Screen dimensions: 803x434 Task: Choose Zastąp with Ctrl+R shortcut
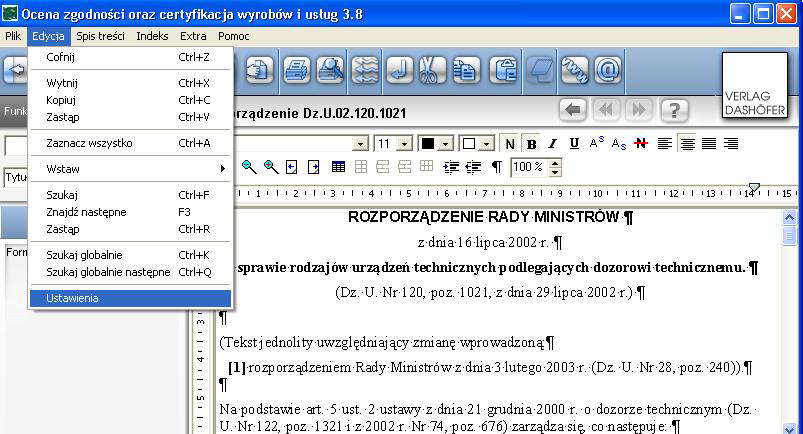[x=130, y=229]
